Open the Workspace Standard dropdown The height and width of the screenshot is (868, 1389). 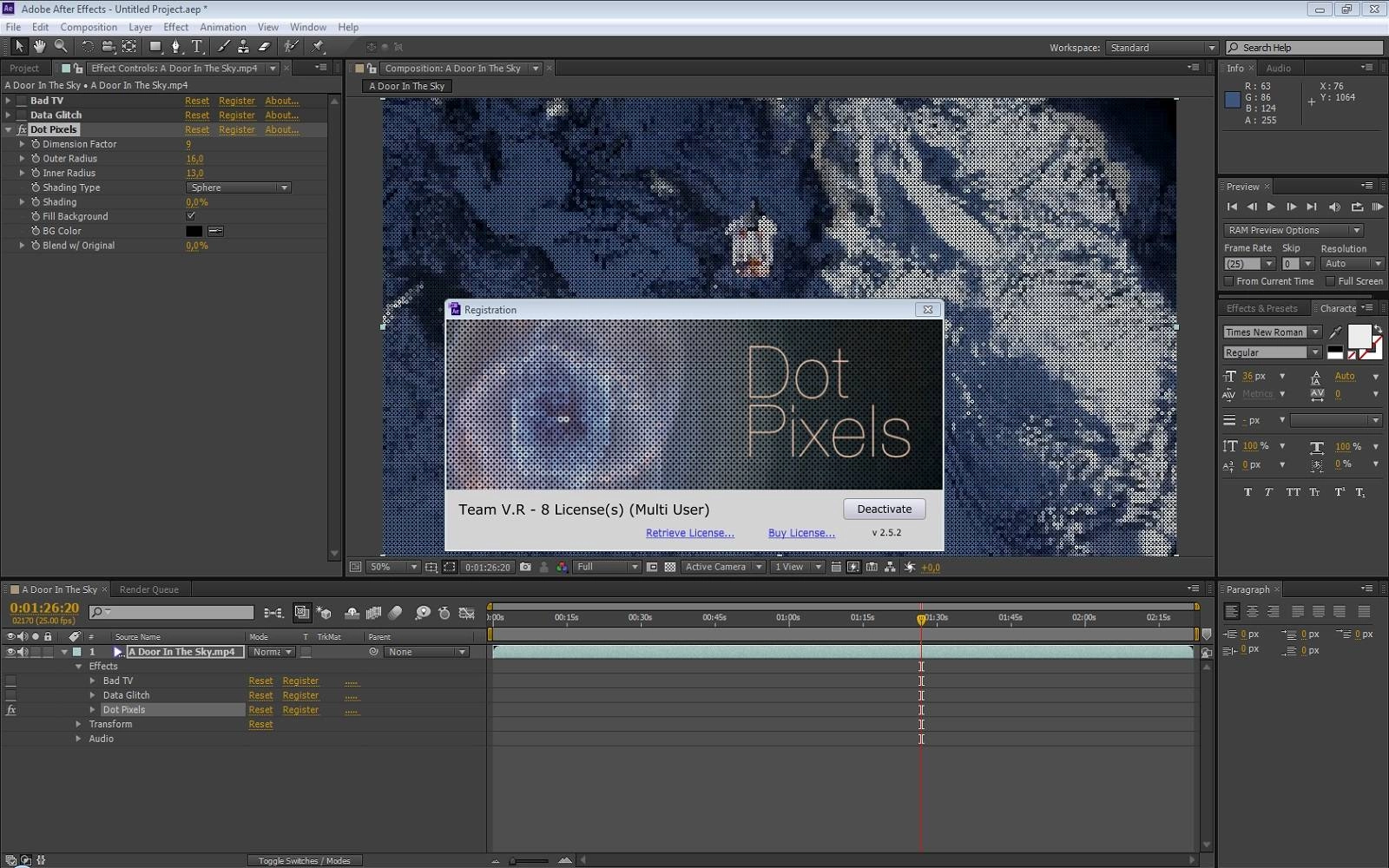[x=1162, y=48]
